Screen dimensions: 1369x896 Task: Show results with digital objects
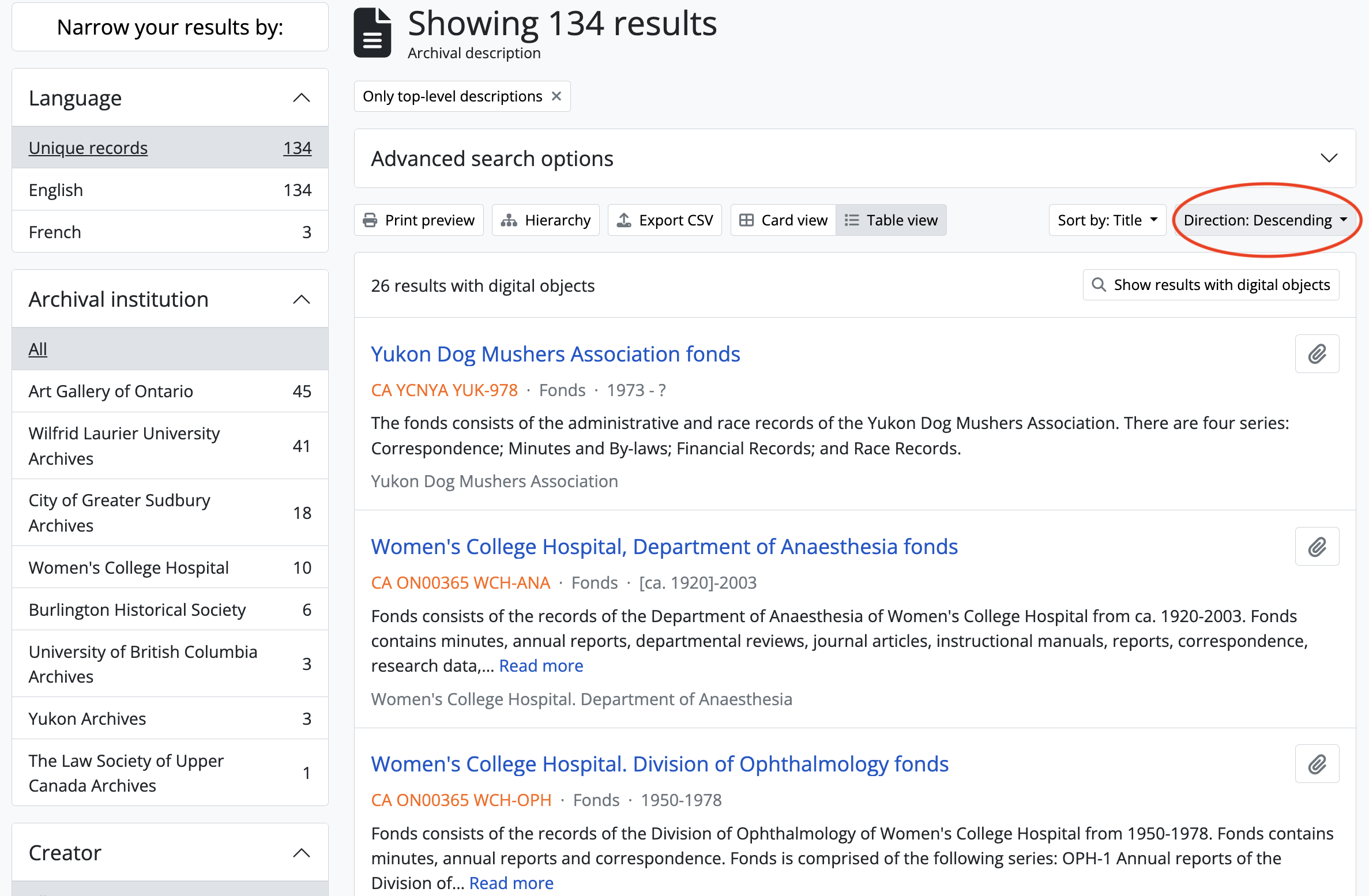pos(1211,285)
